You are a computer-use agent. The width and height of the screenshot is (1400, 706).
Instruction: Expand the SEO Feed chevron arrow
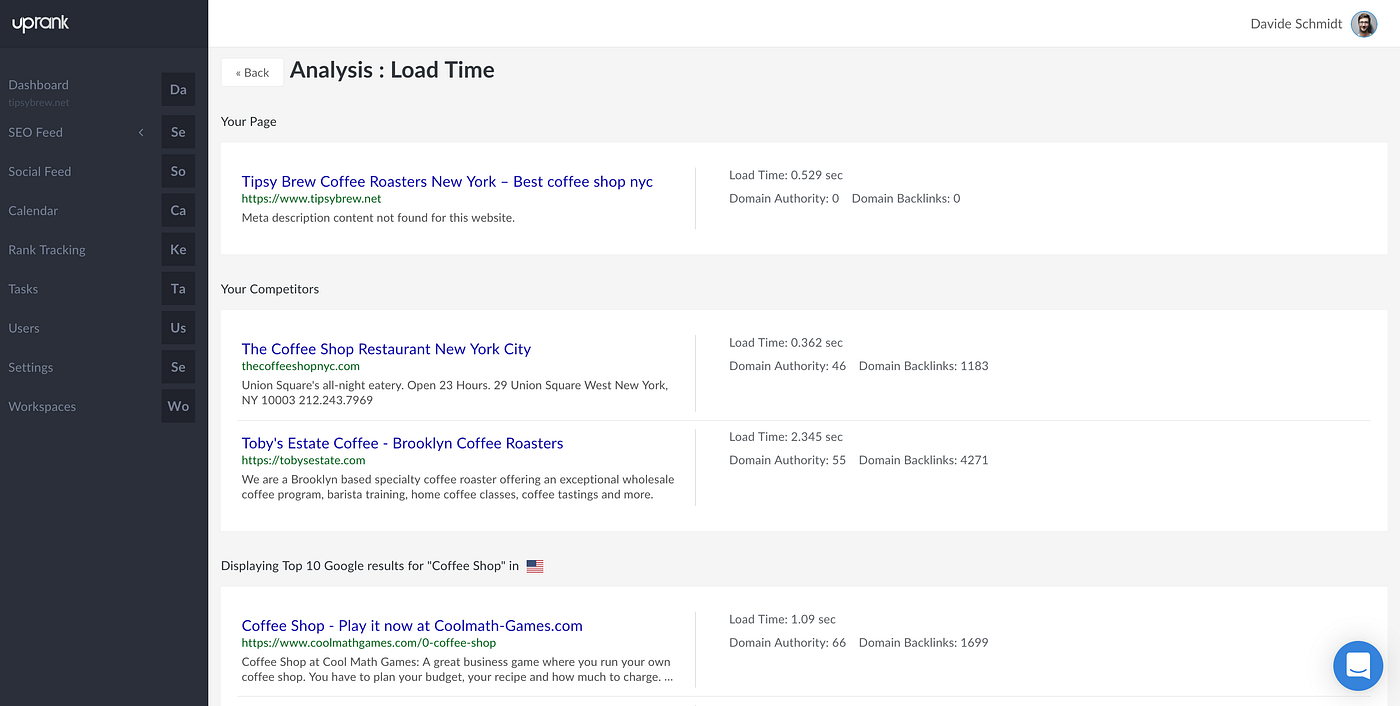coord(141,132)
